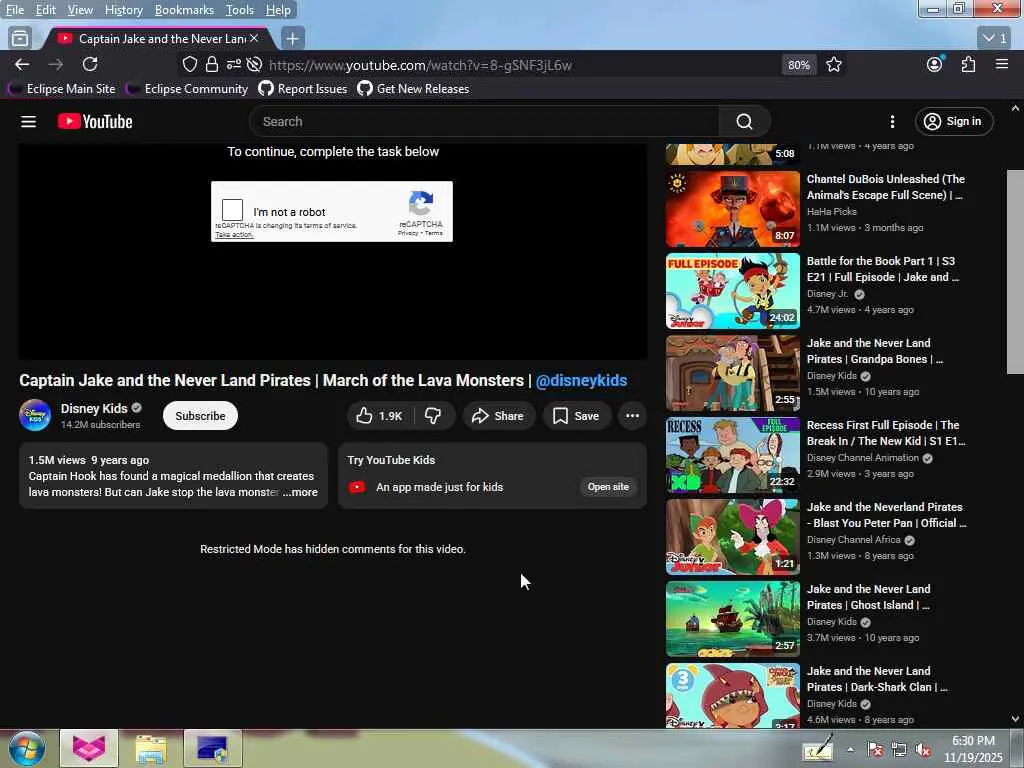This screenshot has height=768, width=1024.
Task: Open the View menu
Action: pos(80,10)
